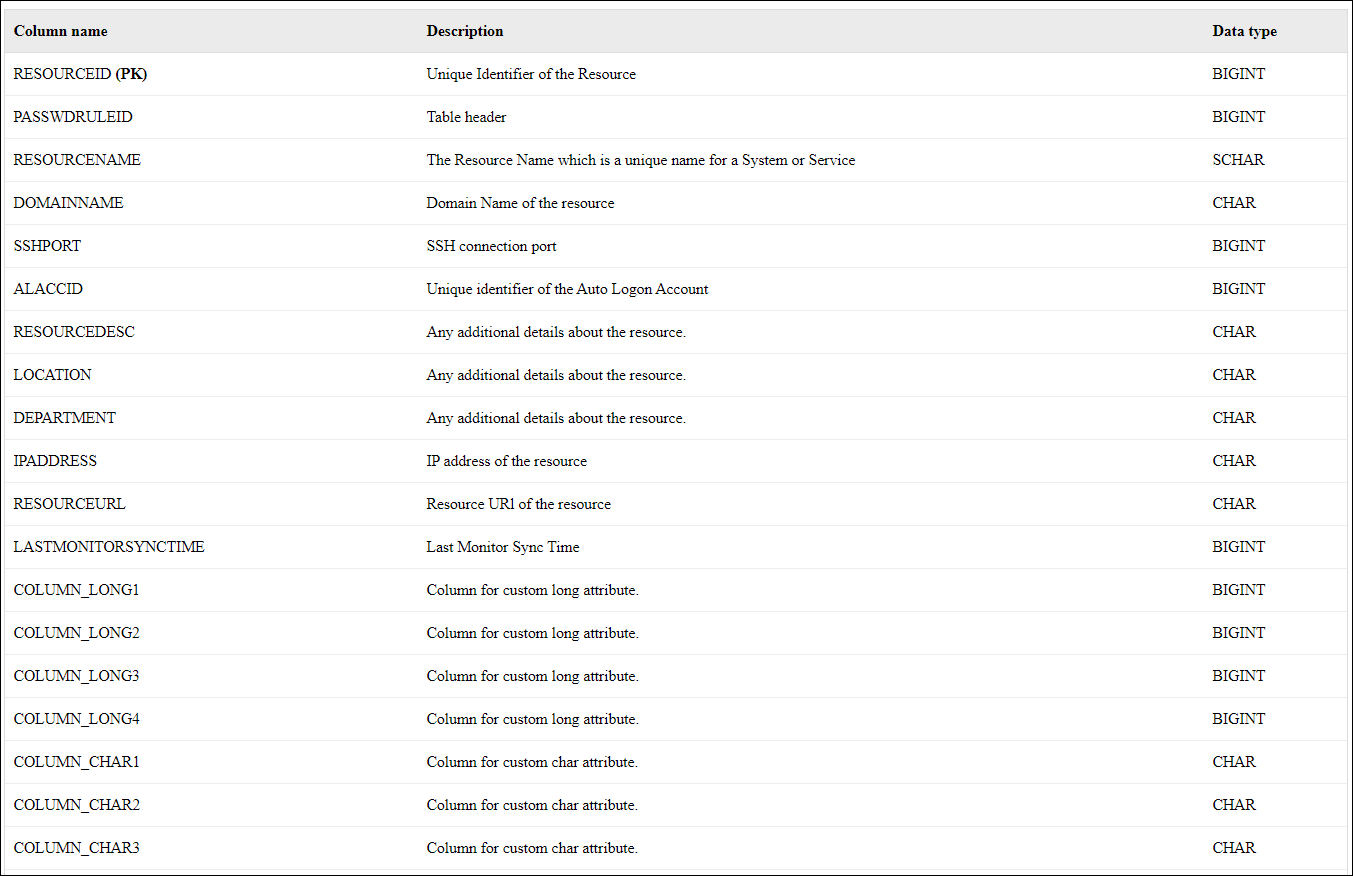Select the RESOURCEDESC cell

pos(74,332)
